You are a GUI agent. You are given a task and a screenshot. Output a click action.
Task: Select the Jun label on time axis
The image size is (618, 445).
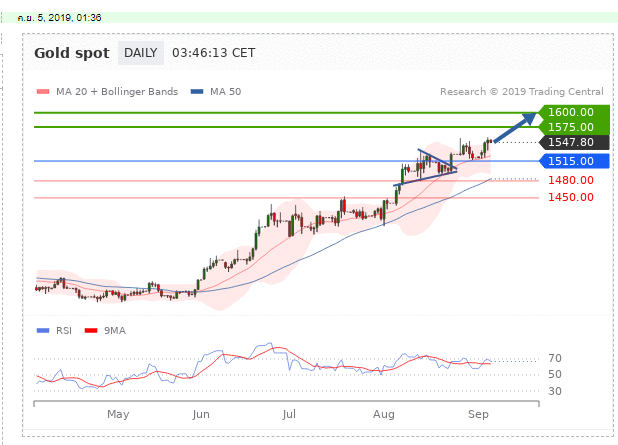pos(201,413)
